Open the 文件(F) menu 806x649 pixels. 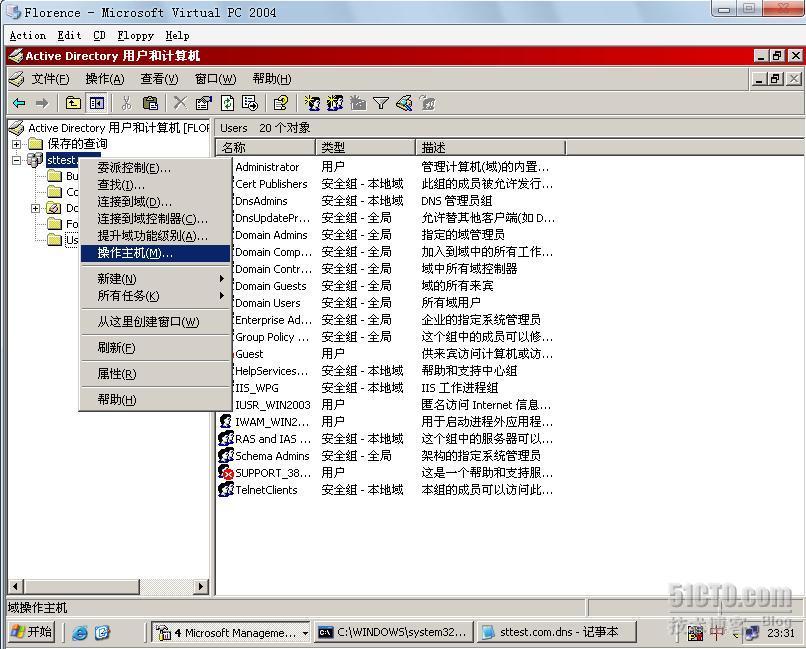50,79
